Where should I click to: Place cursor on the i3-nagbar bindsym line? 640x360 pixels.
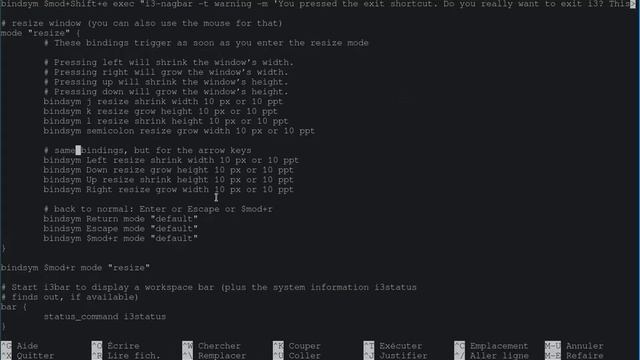[318, 4]
